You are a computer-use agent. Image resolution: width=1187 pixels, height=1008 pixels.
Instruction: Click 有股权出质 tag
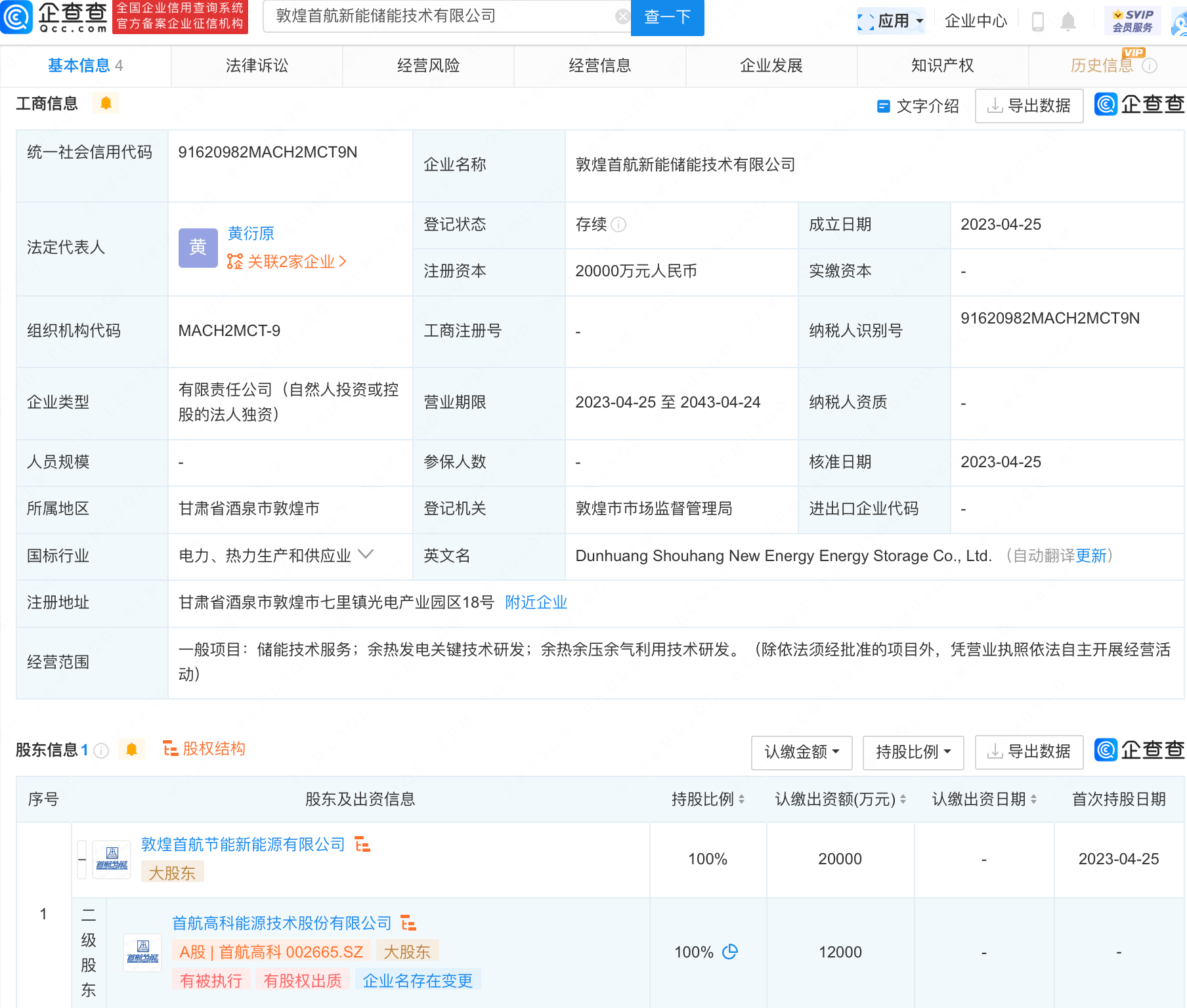point(303,981)
